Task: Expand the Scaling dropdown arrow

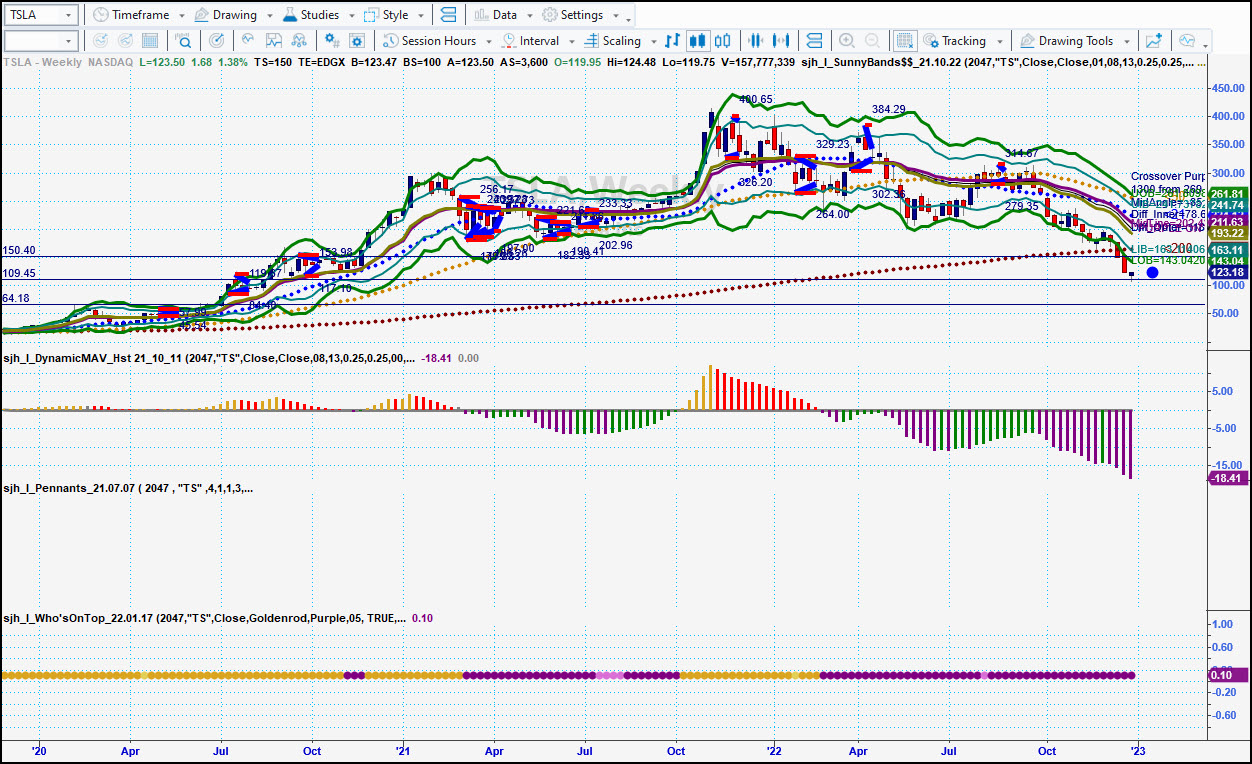Action: tap(654, 41)
